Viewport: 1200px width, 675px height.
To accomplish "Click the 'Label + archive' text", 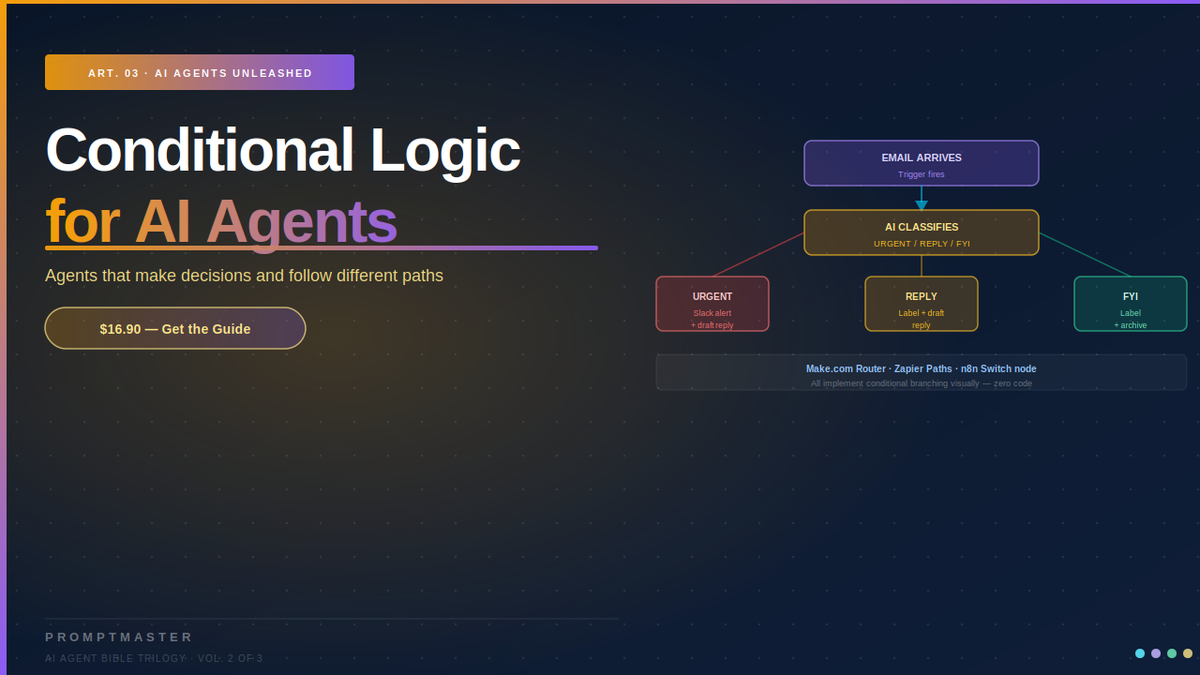I will [1130, 319].
